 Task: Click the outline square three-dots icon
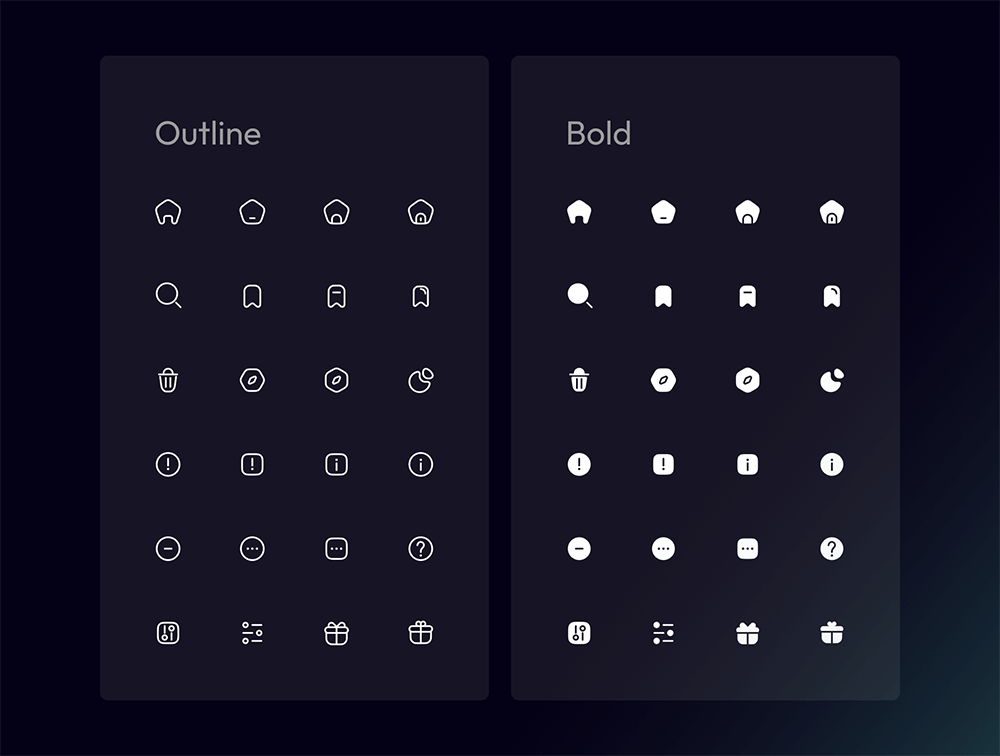point(337,548)
